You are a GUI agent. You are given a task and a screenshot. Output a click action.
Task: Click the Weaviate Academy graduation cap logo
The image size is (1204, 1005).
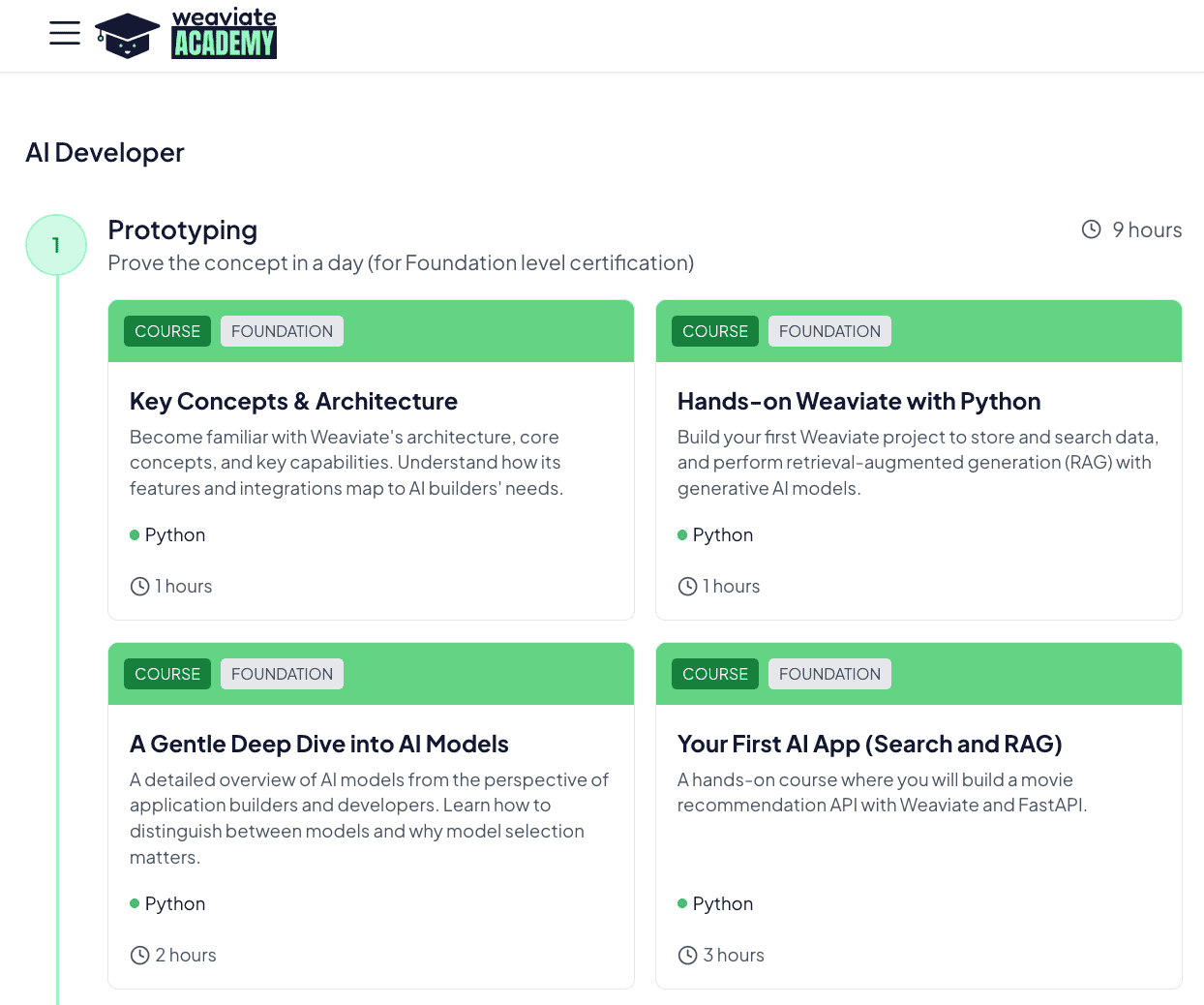coord(127,36)
